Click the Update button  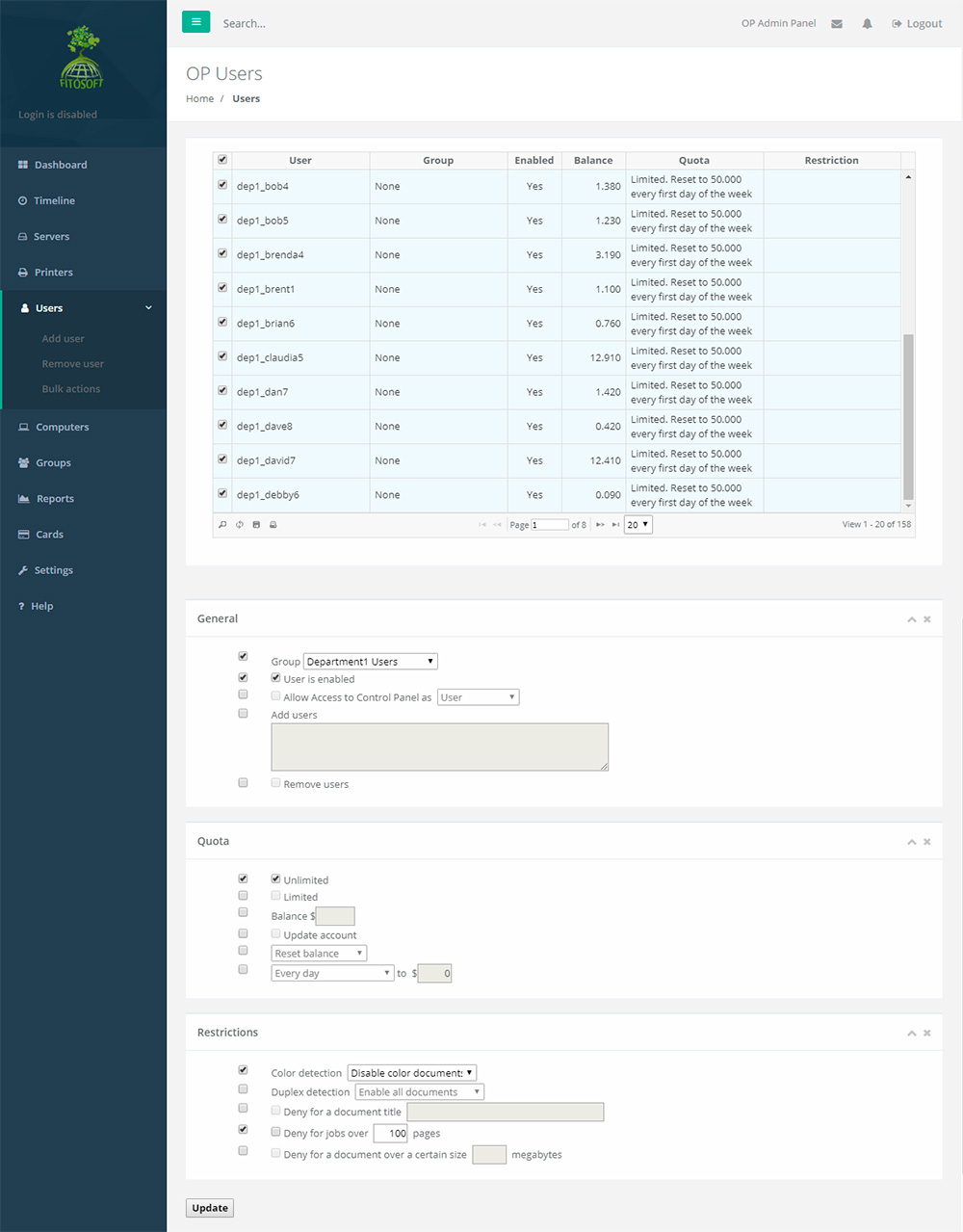[x=210, y=1208]
